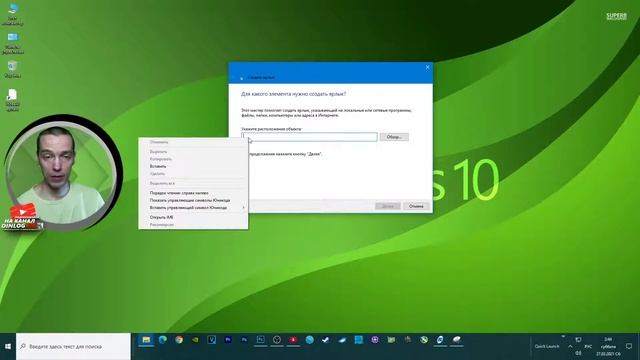Open the notification center icon
The image size is (640, 360).
pyautogui.click(x=629, y=346)
